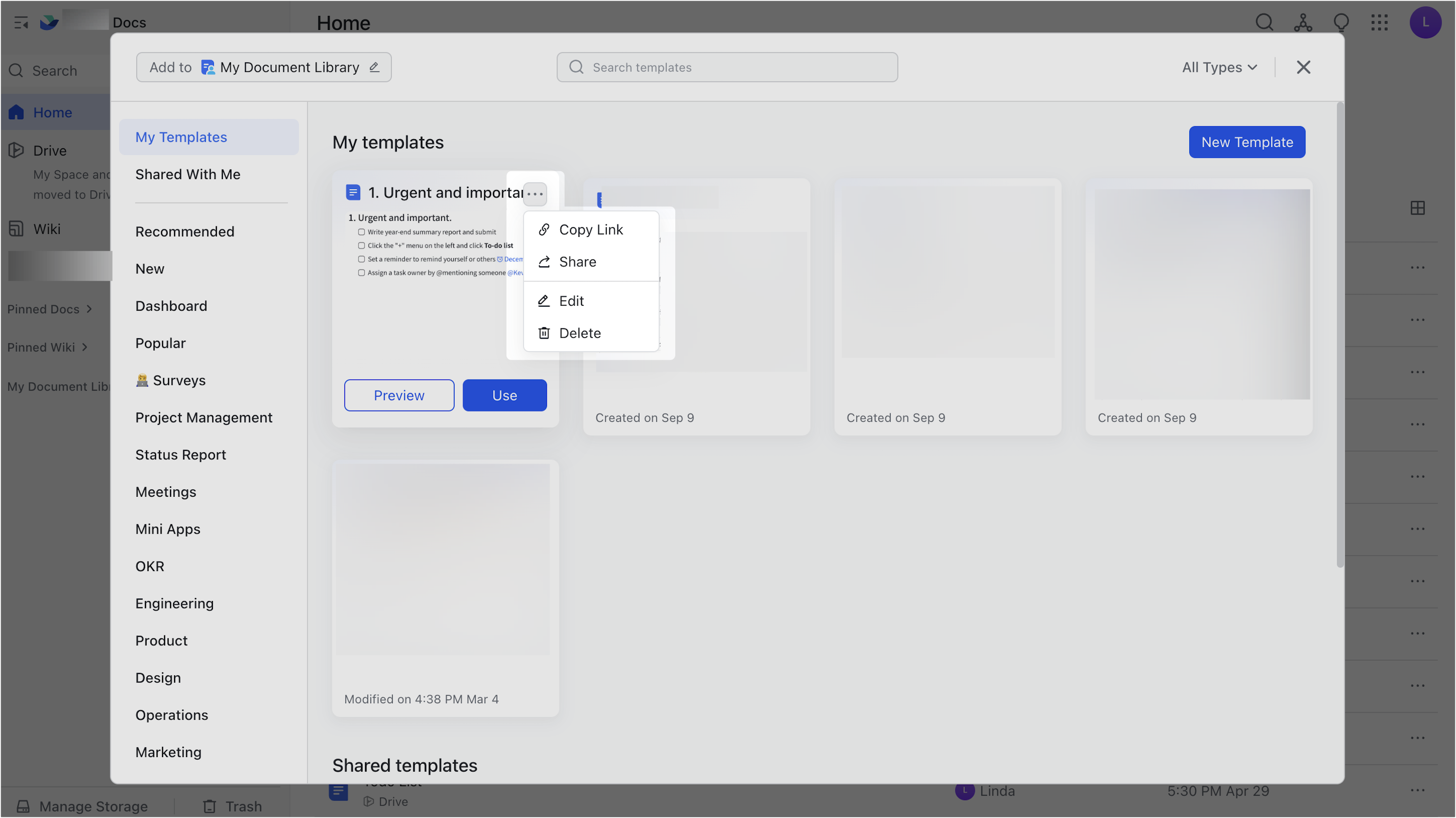
Task: Open the Project Management category
Action: [x=203, y=417]
